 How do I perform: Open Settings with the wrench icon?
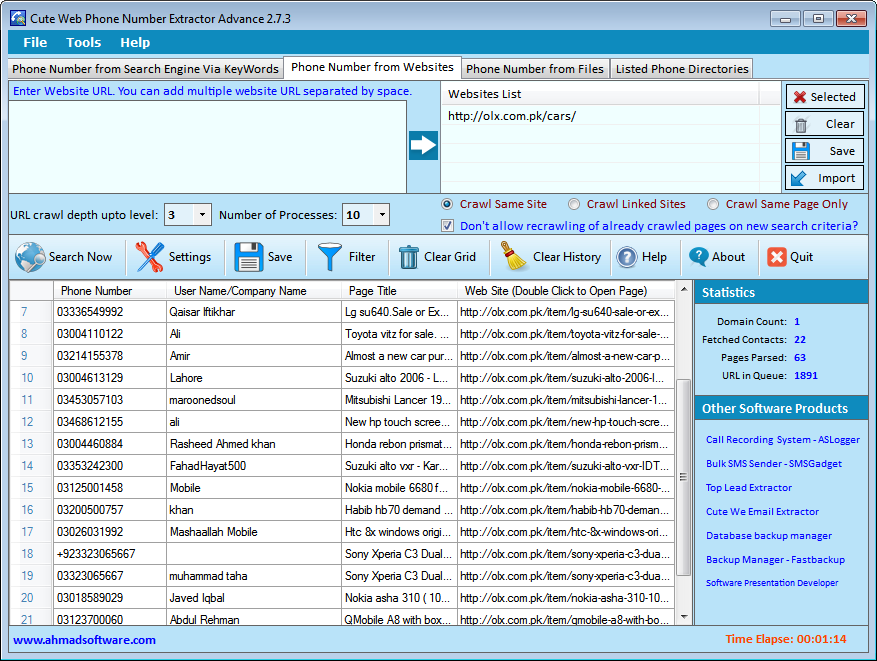tap(150, 257)
